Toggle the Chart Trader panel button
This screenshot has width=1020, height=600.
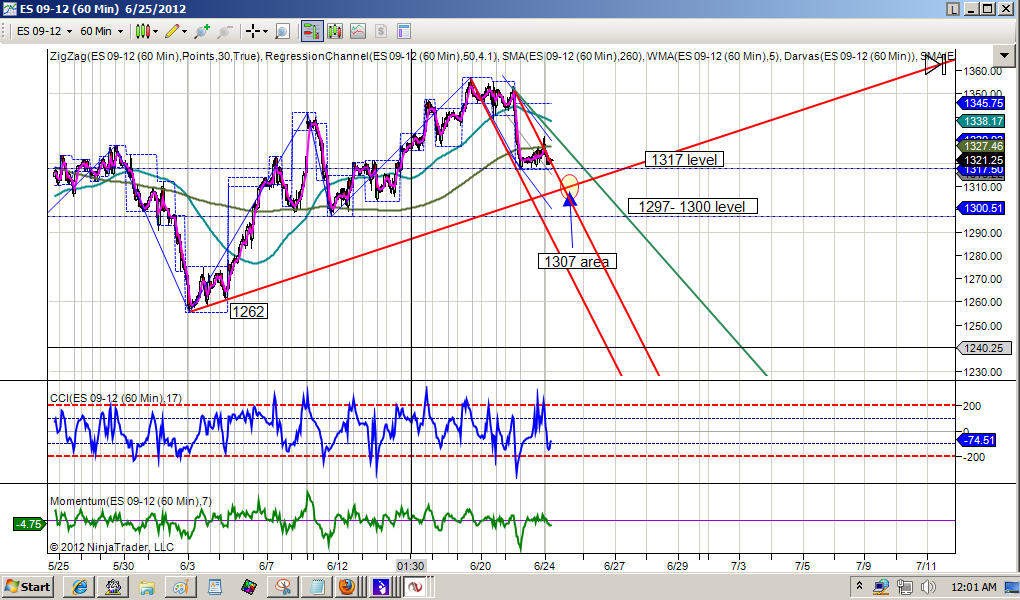(312, 31)
